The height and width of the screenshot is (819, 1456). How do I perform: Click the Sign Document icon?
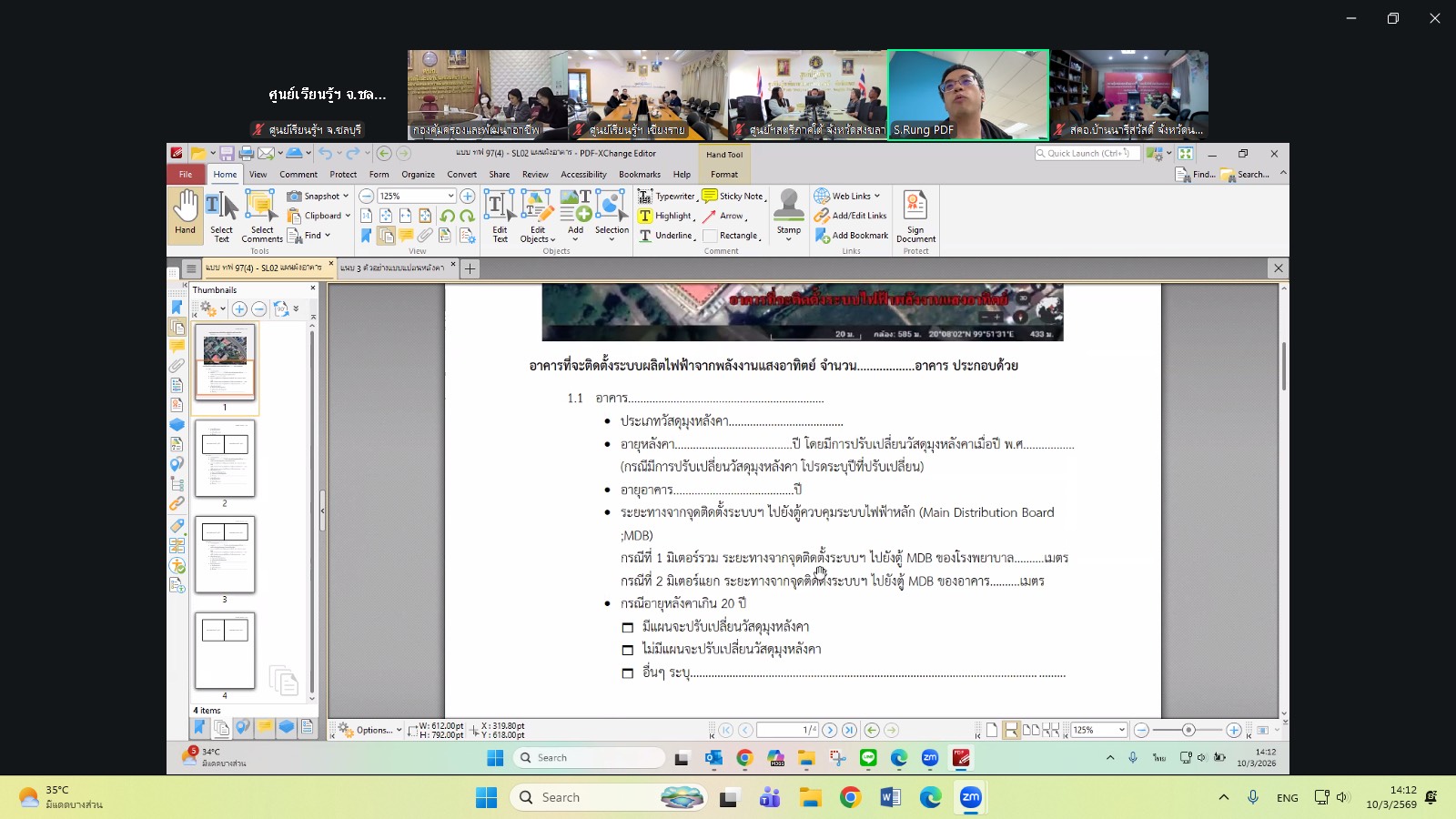click(915, 217)
